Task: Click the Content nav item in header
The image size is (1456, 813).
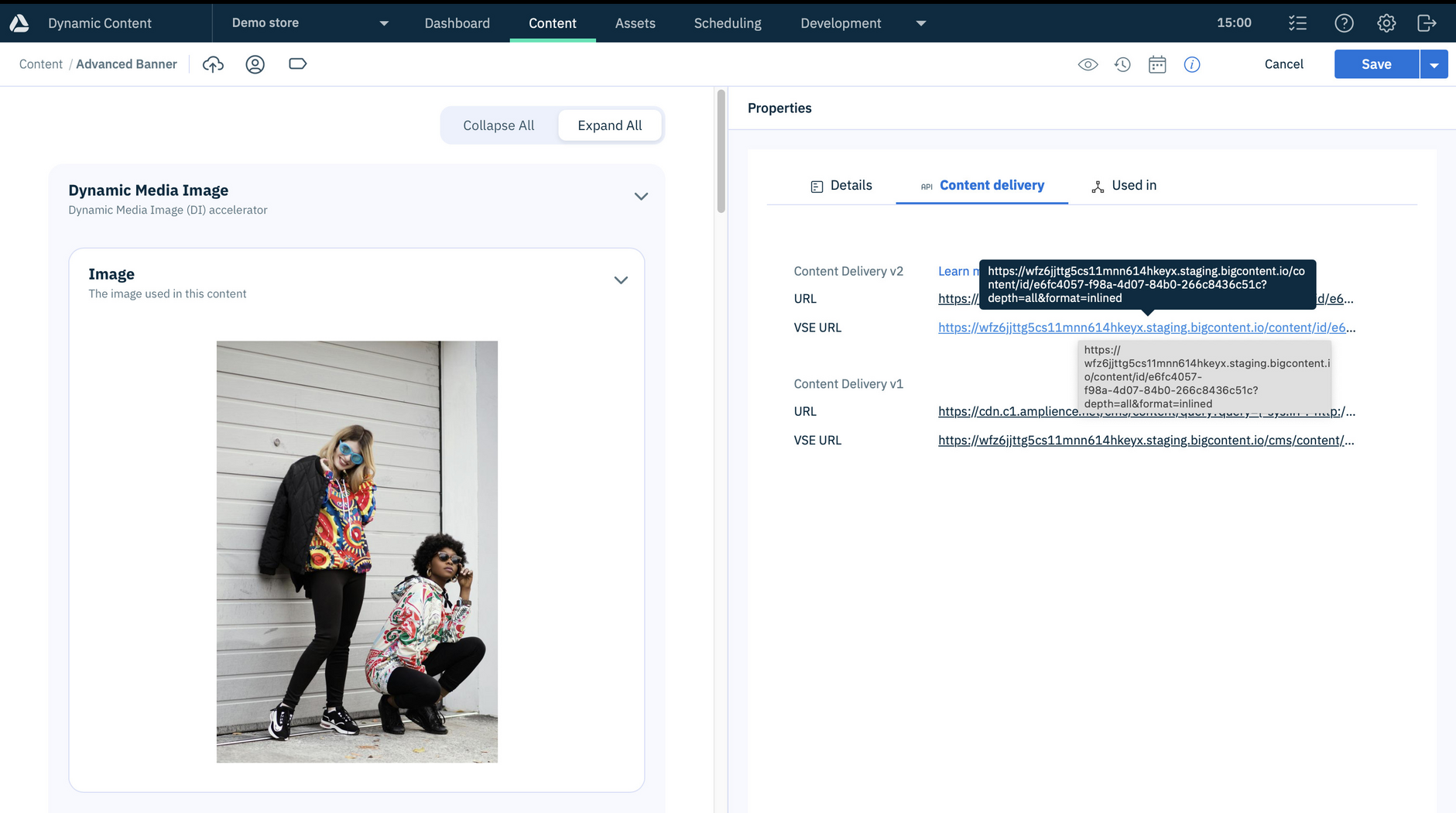Action: pyautogui.click(x=553, y=23)
